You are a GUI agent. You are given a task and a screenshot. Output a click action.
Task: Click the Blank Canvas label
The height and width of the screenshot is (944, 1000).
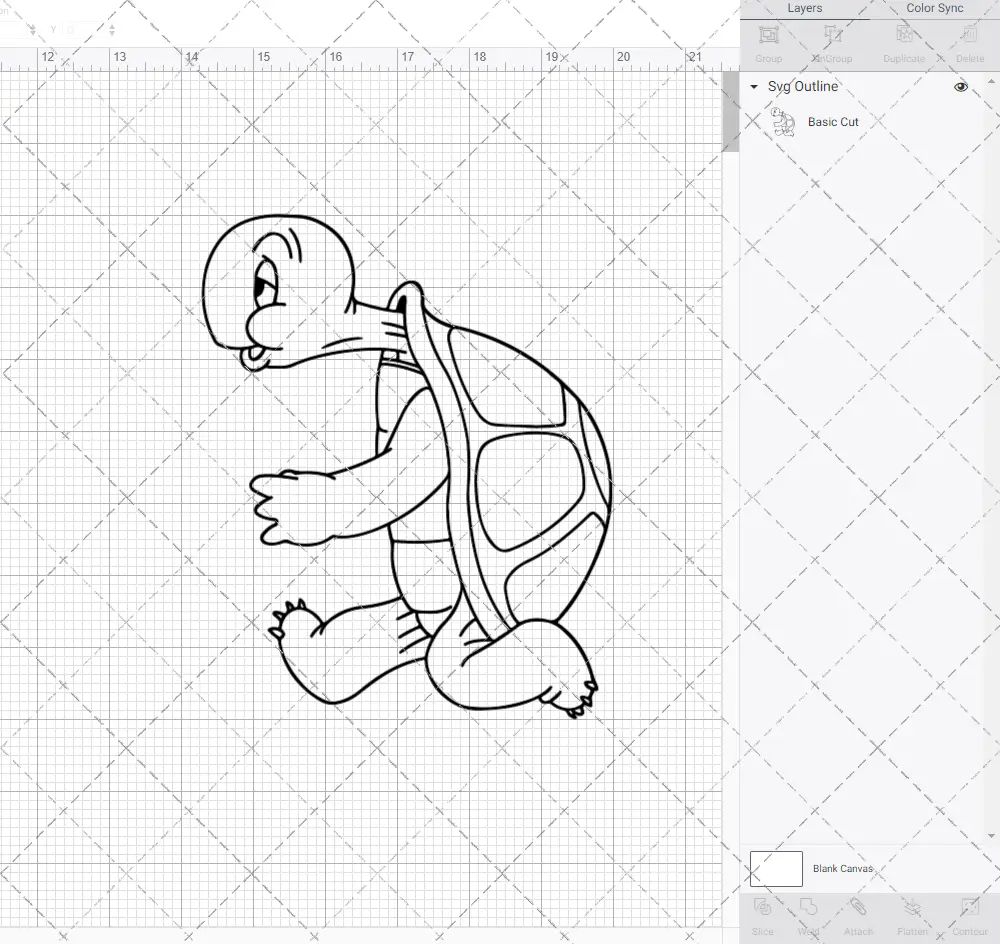(x=843, y=868)
